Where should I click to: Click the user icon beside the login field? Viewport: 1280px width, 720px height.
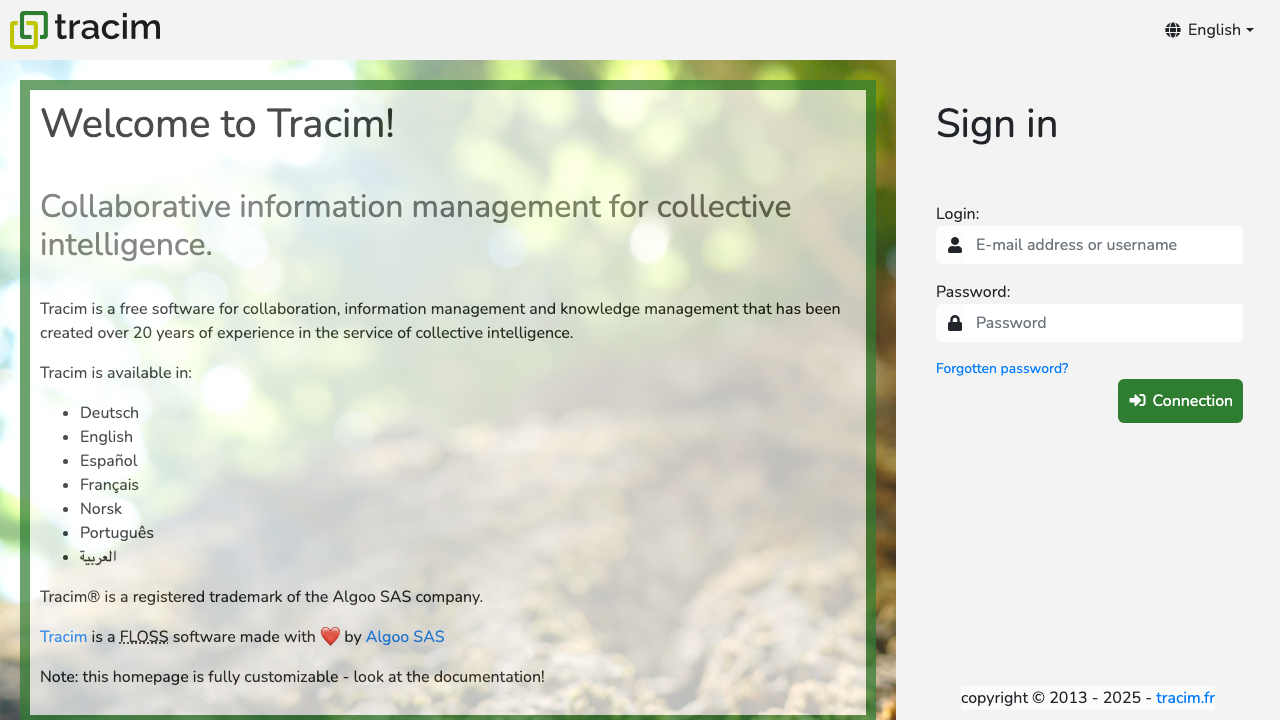click(x=955, y=245)
